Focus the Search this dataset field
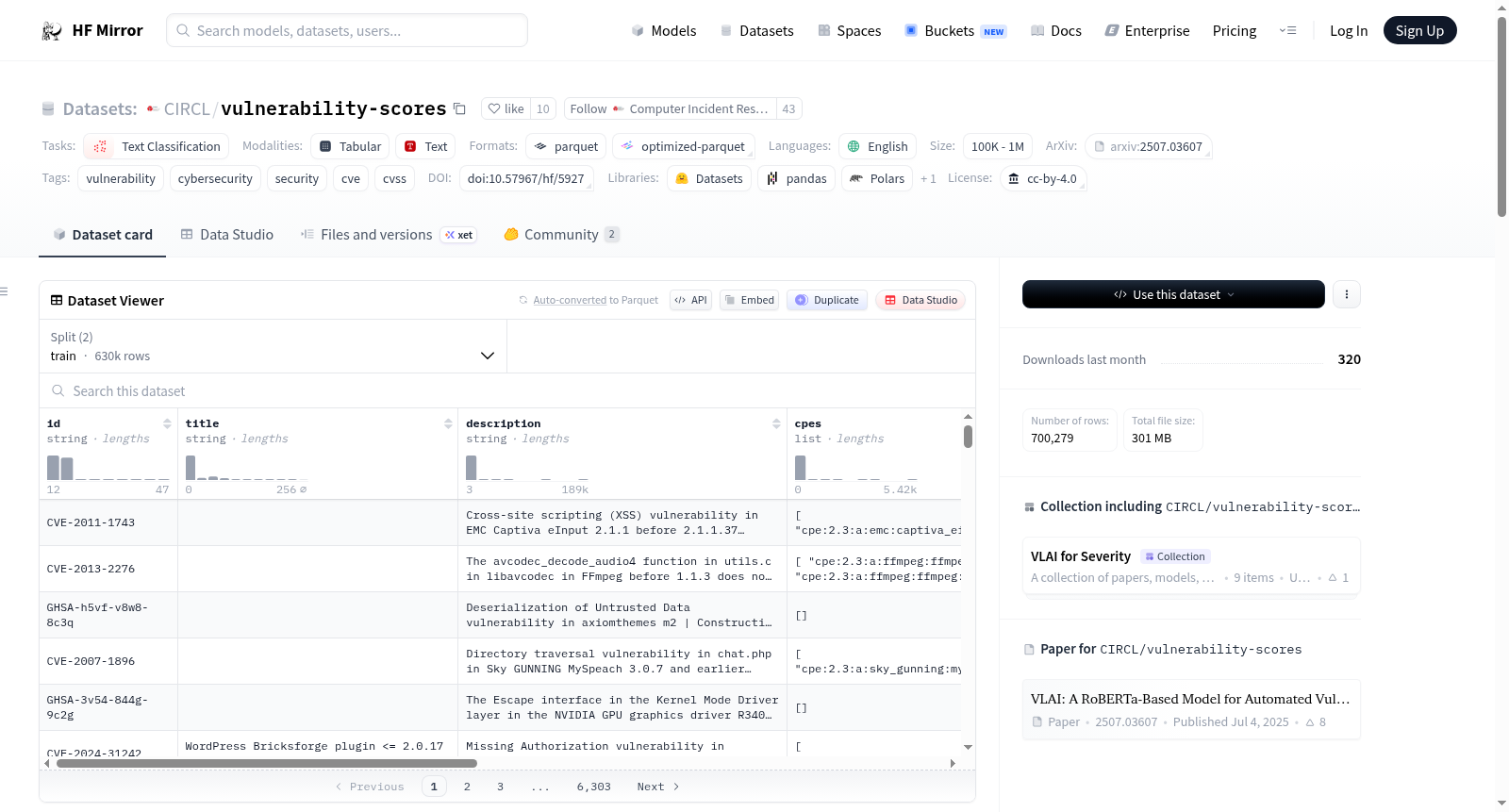This screenshot has width=1509, height=812. pyautogui.click(x=507, y=390)
